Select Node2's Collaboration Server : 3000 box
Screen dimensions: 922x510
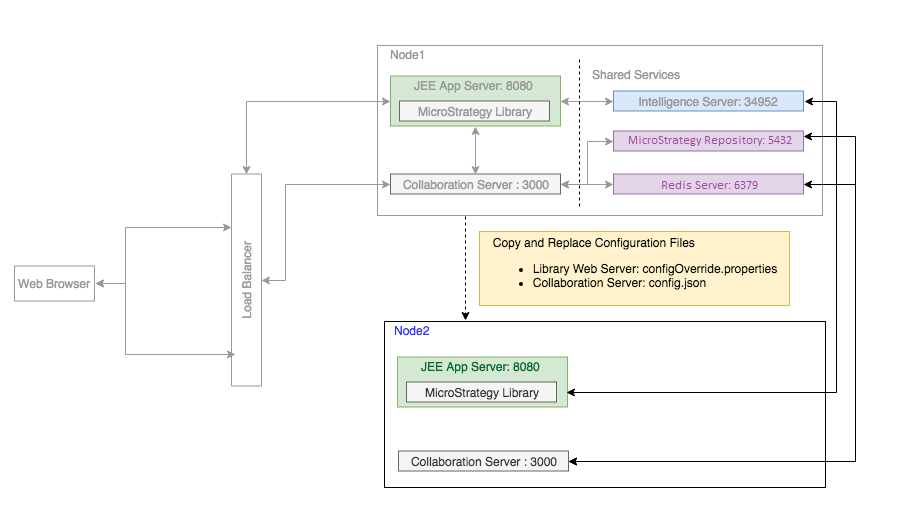coord(483,461)
